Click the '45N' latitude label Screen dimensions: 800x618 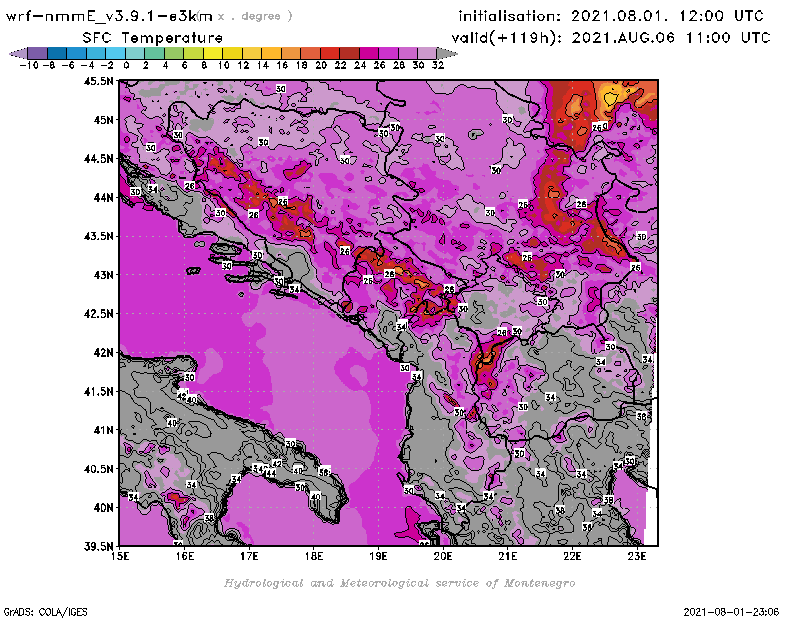103,120
